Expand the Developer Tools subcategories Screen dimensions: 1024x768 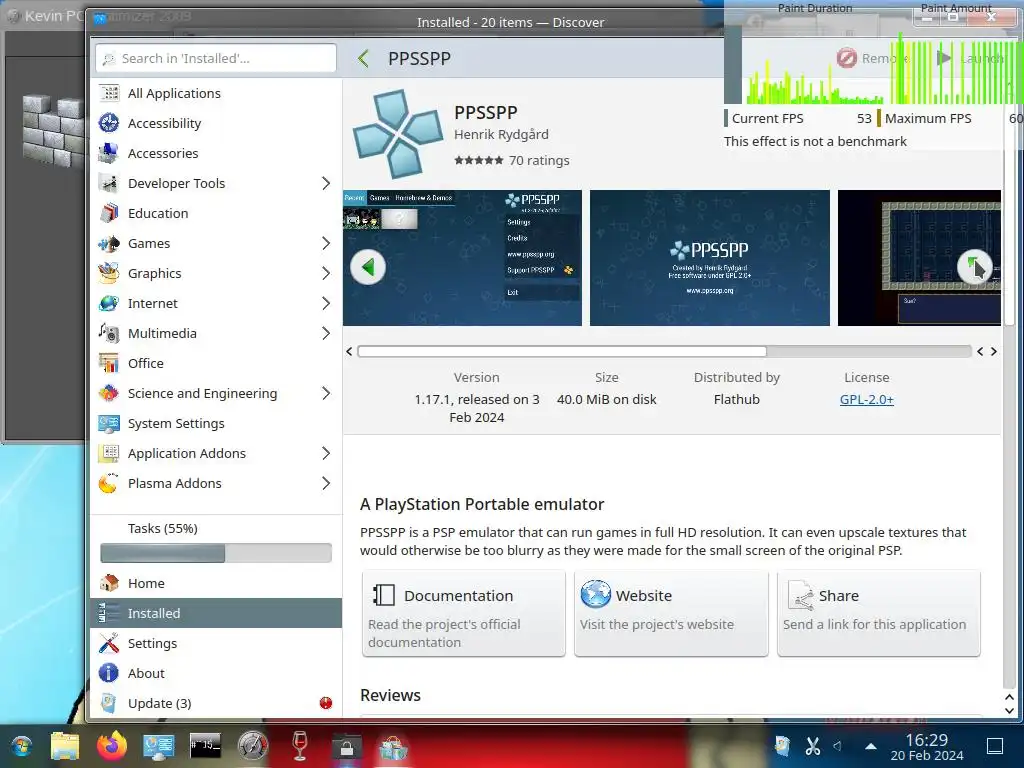[326, 184]
